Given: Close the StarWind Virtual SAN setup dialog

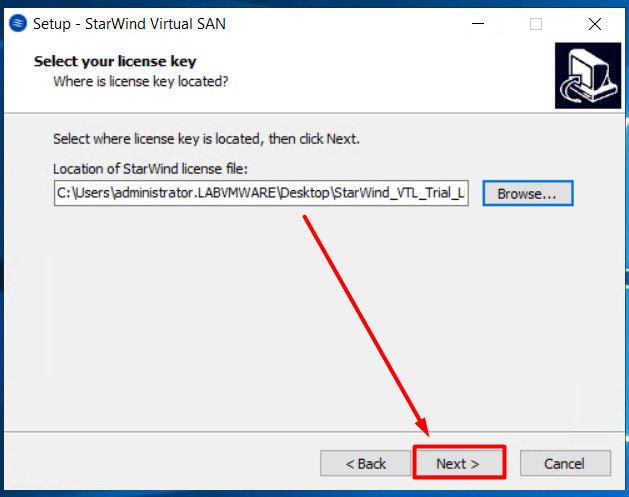Looking at the screenshot, I should coord(594,22).
